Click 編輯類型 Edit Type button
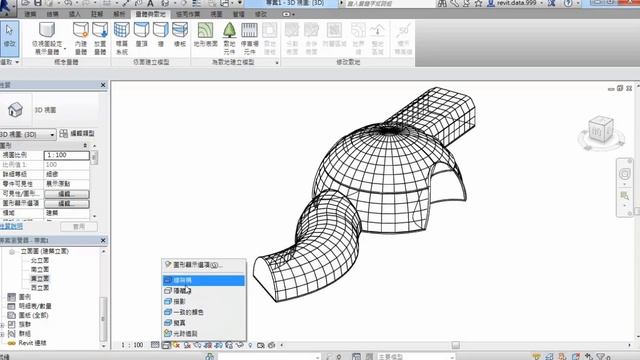Viewport: 640px width, 360px height. click(x=77, y=133)
